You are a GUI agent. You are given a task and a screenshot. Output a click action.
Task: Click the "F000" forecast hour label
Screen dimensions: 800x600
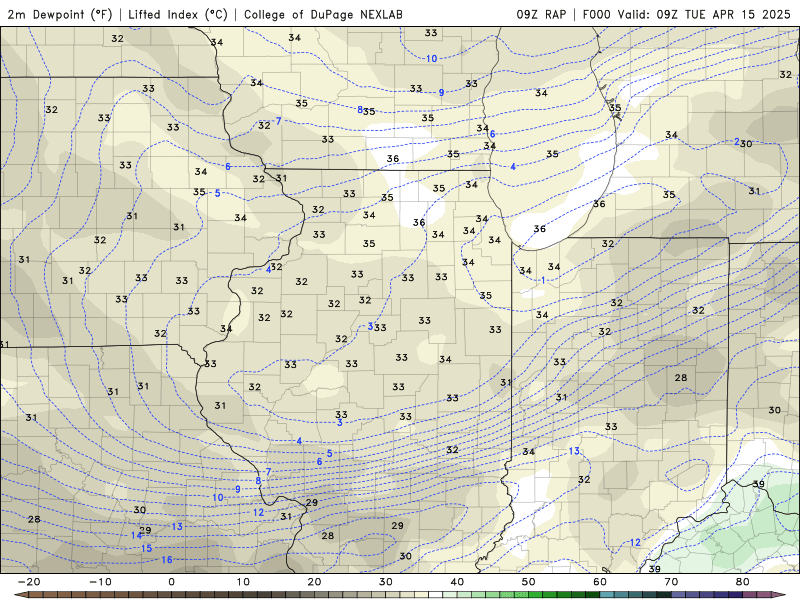[597, 14]
